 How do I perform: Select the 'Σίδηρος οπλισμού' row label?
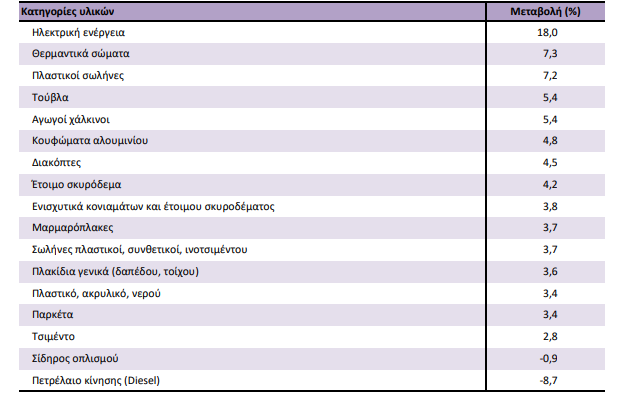(75, 359)
